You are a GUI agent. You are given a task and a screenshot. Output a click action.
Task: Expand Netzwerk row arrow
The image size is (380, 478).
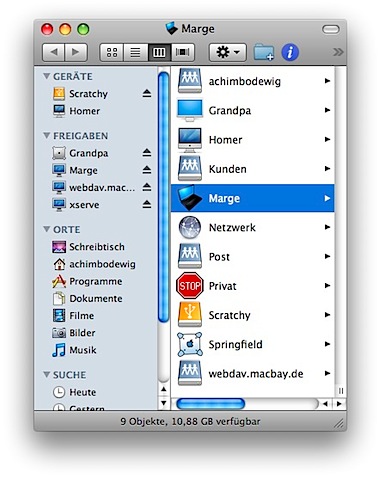point(327,227)
